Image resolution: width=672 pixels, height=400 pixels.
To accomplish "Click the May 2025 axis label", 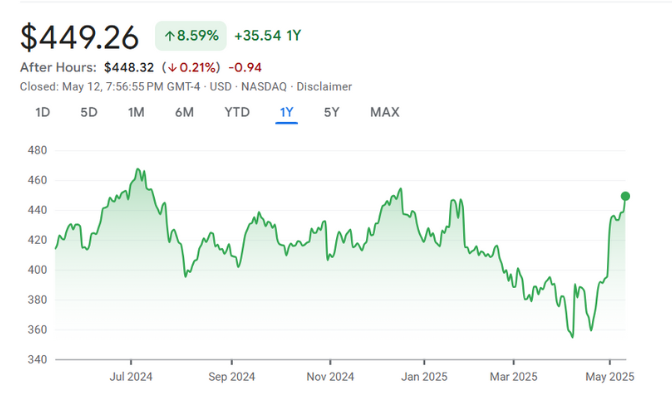I will [x=609, y=377].
